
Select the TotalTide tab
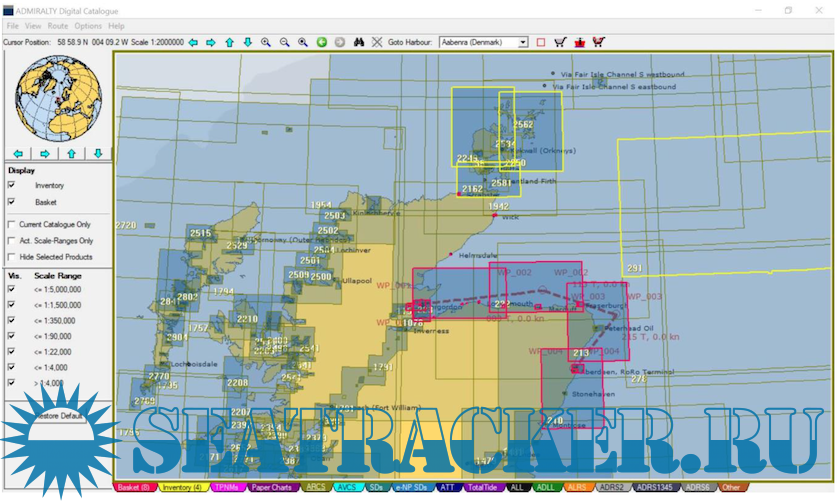point(484,488)
